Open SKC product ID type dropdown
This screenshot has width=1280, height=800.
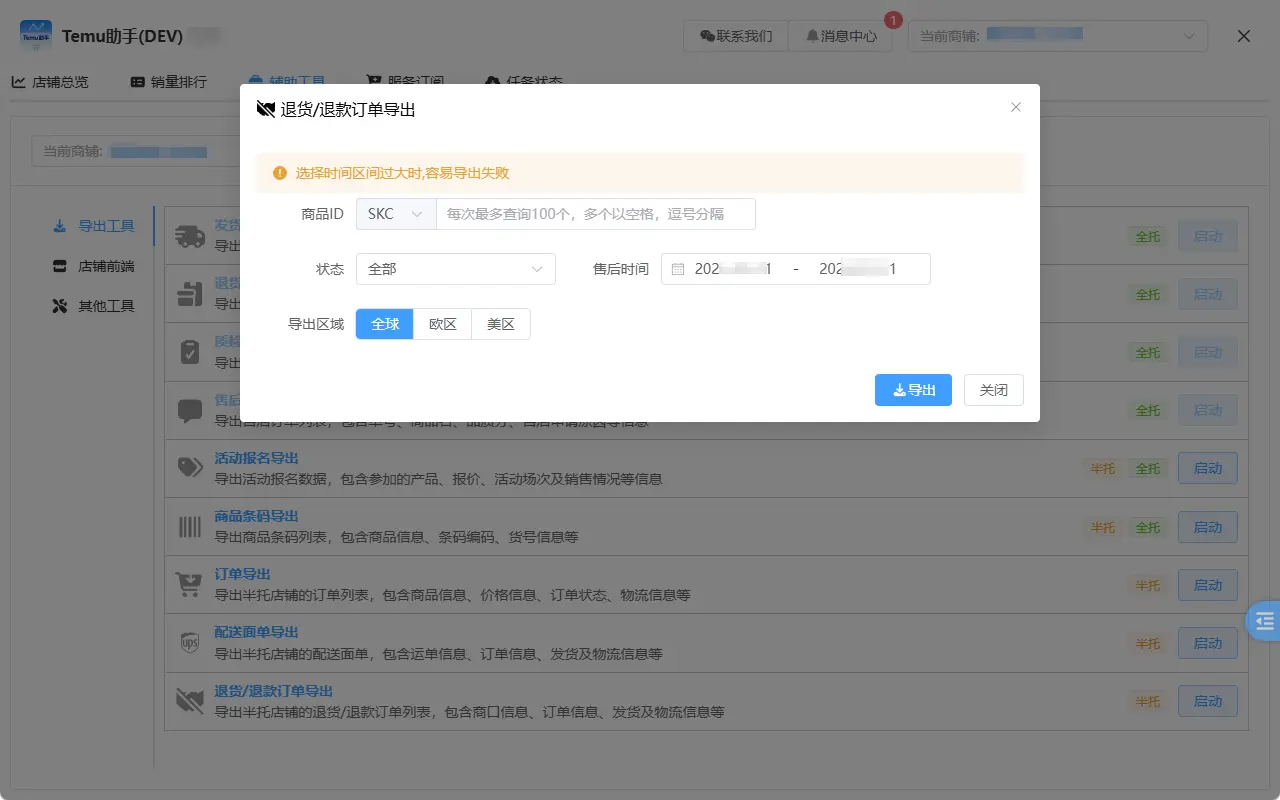coord(396,214)
